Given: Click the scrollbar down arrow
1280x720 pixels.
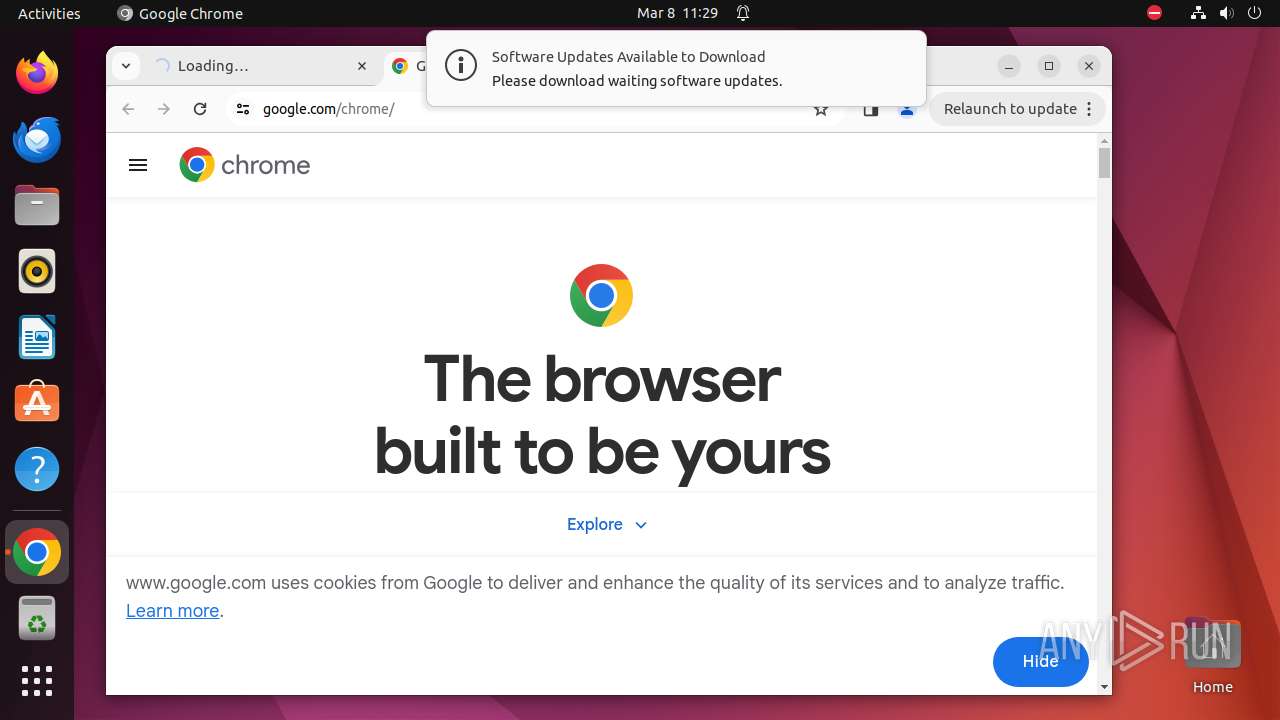Looking at the screenshot, I should (1104, 687).
